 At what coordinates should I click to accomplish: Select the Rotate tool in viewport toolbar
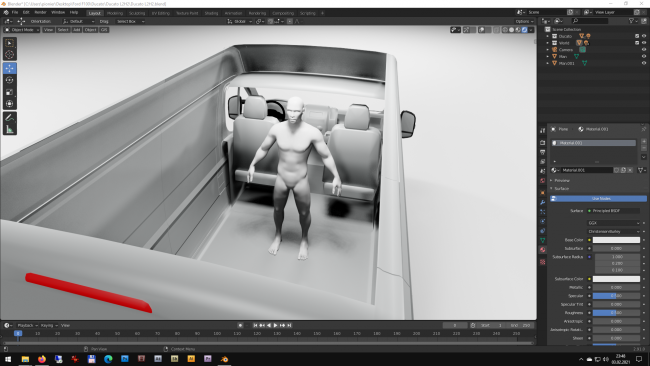coord(10,80)
